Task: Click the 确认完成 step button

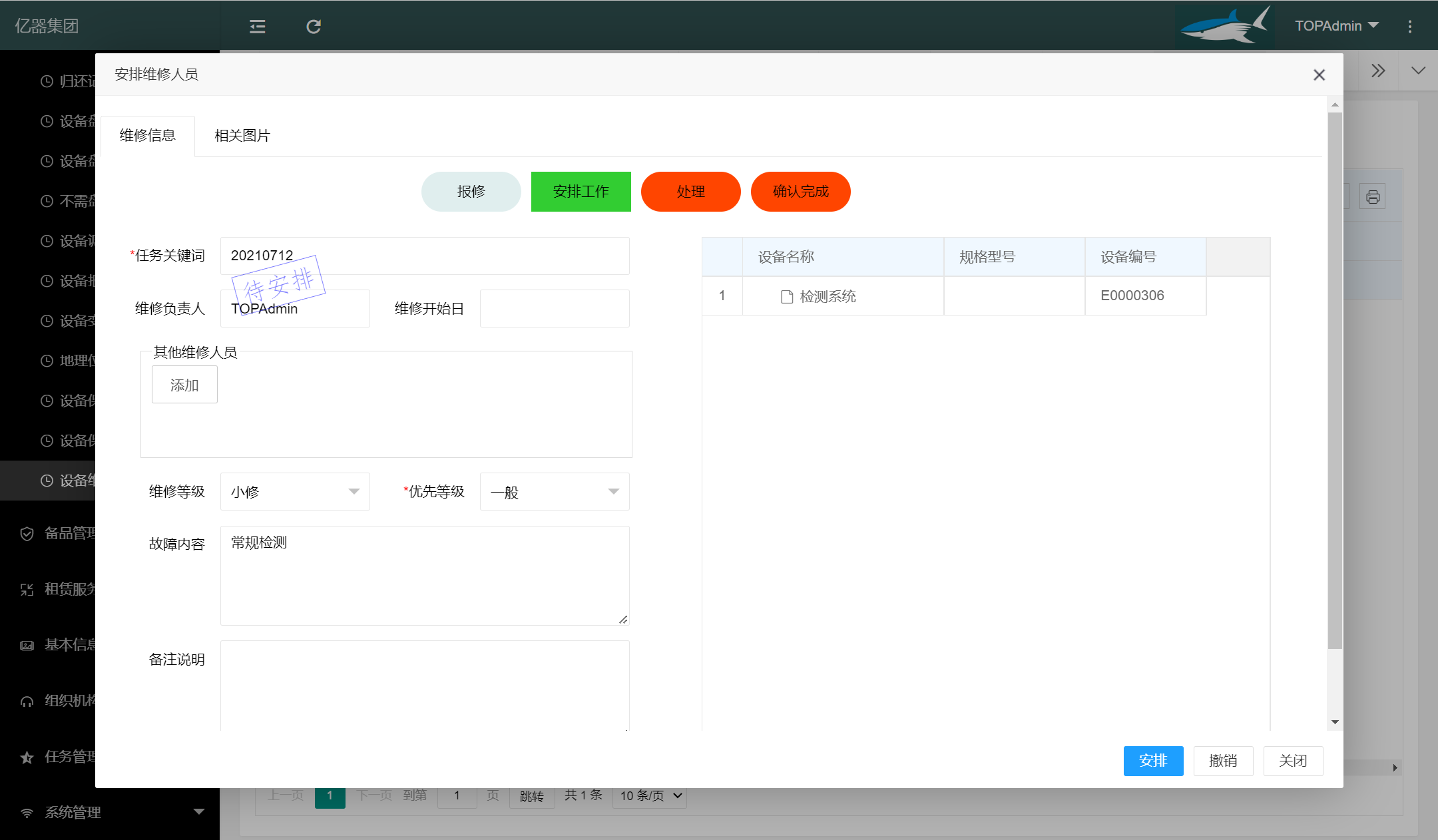Action: (x=801, y=192)
